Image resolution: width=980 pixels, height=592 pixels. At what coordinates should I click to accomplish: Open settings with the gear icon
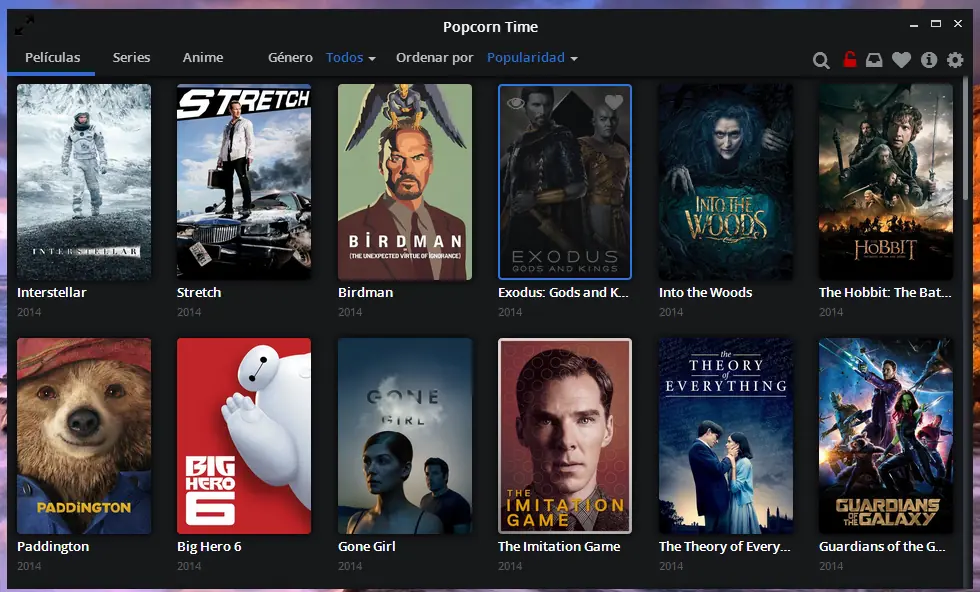(955, 60)
